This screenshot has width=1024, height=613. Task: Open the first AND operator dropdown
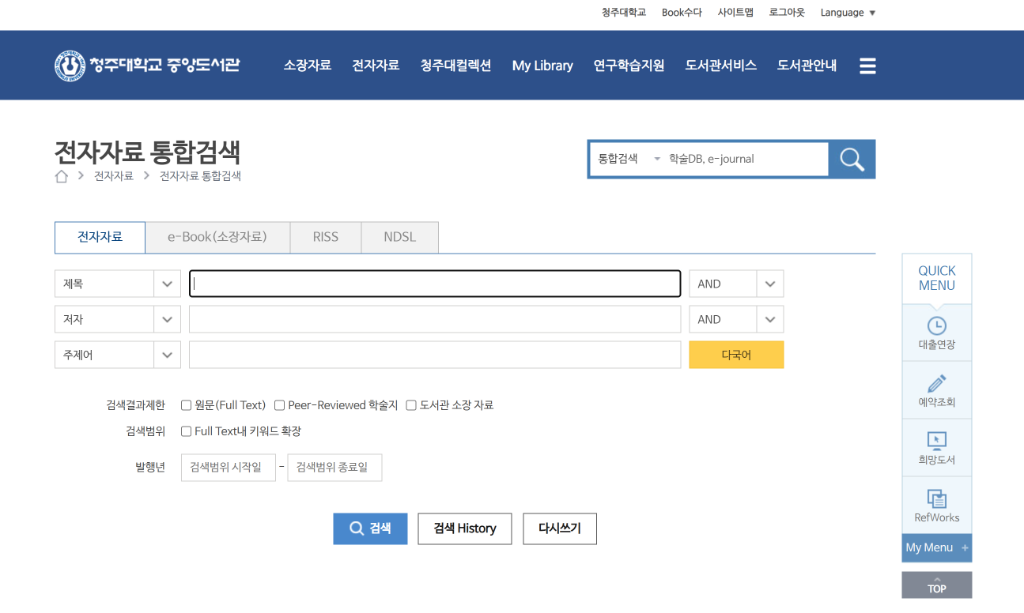point(769,284)
